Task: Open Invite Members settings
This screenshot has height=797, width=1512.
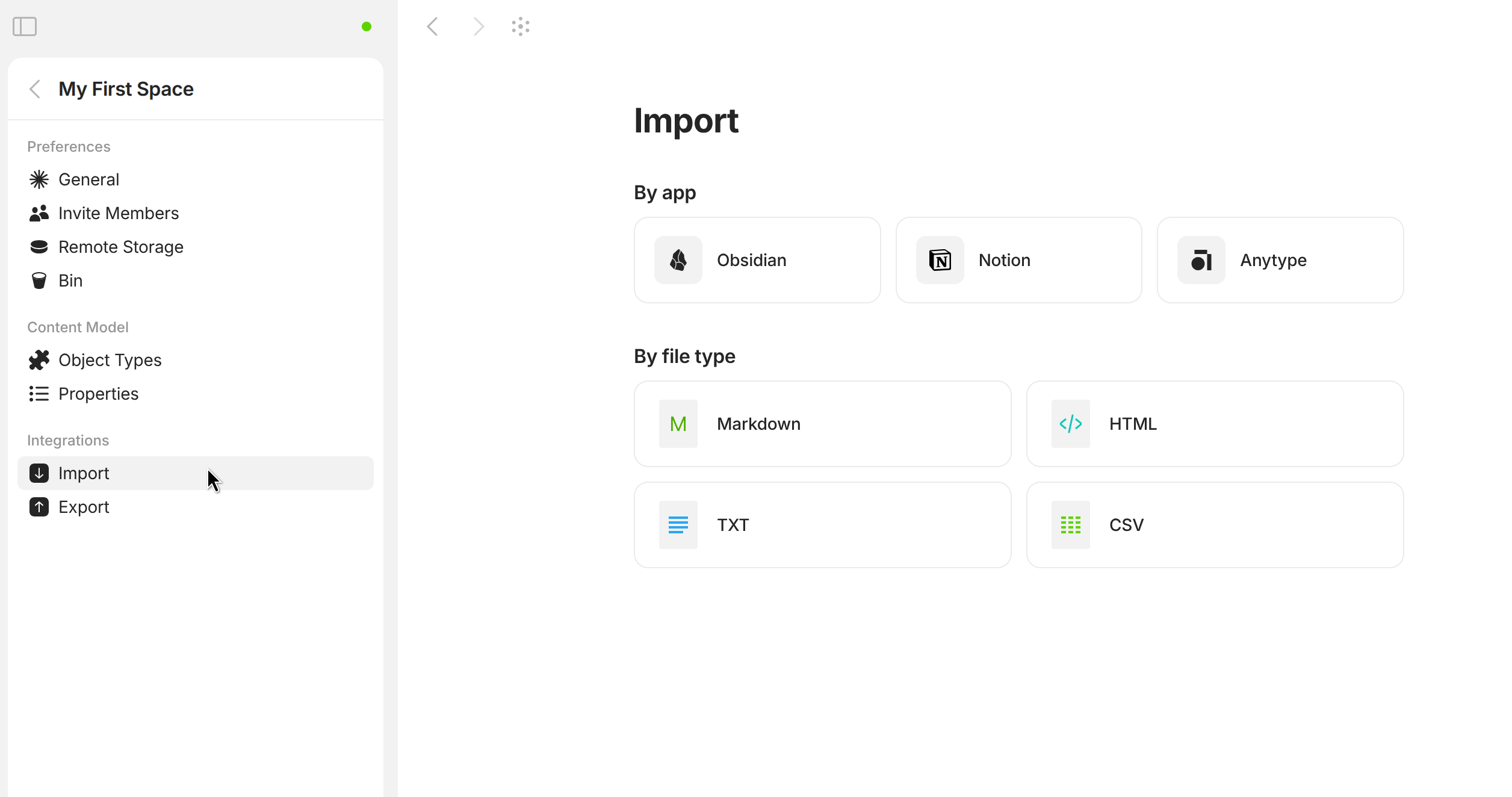Action: pyautogui.click(x=118, y=213)
